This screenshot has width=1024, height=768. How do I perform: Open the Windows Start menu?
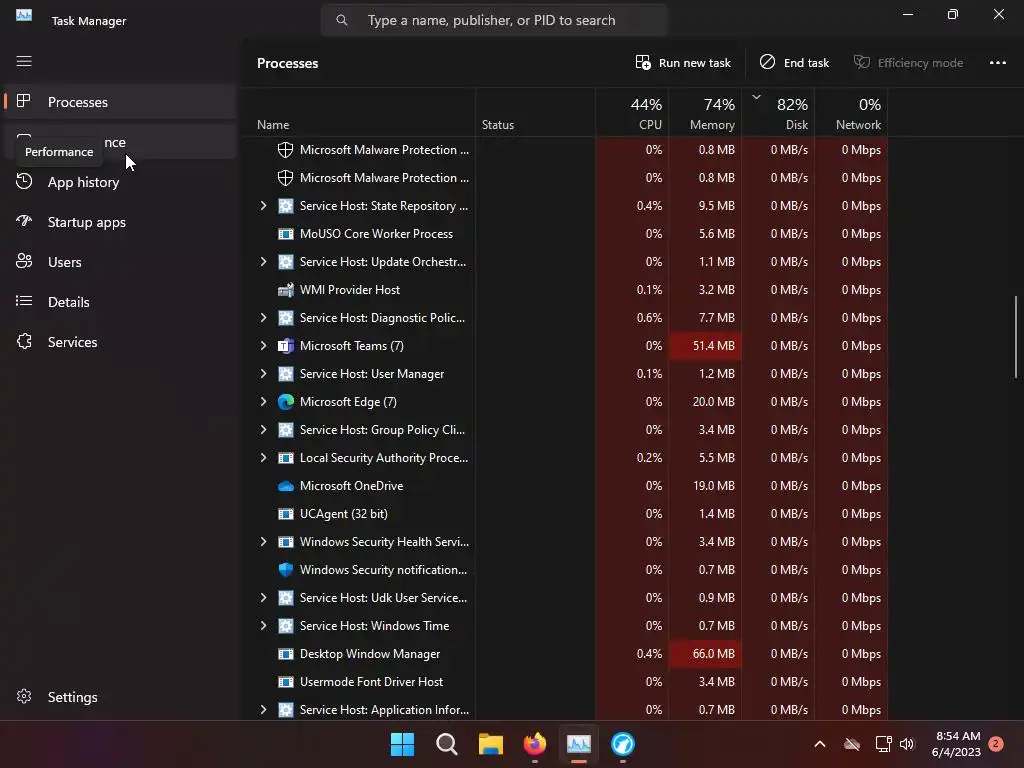point(402,744)
